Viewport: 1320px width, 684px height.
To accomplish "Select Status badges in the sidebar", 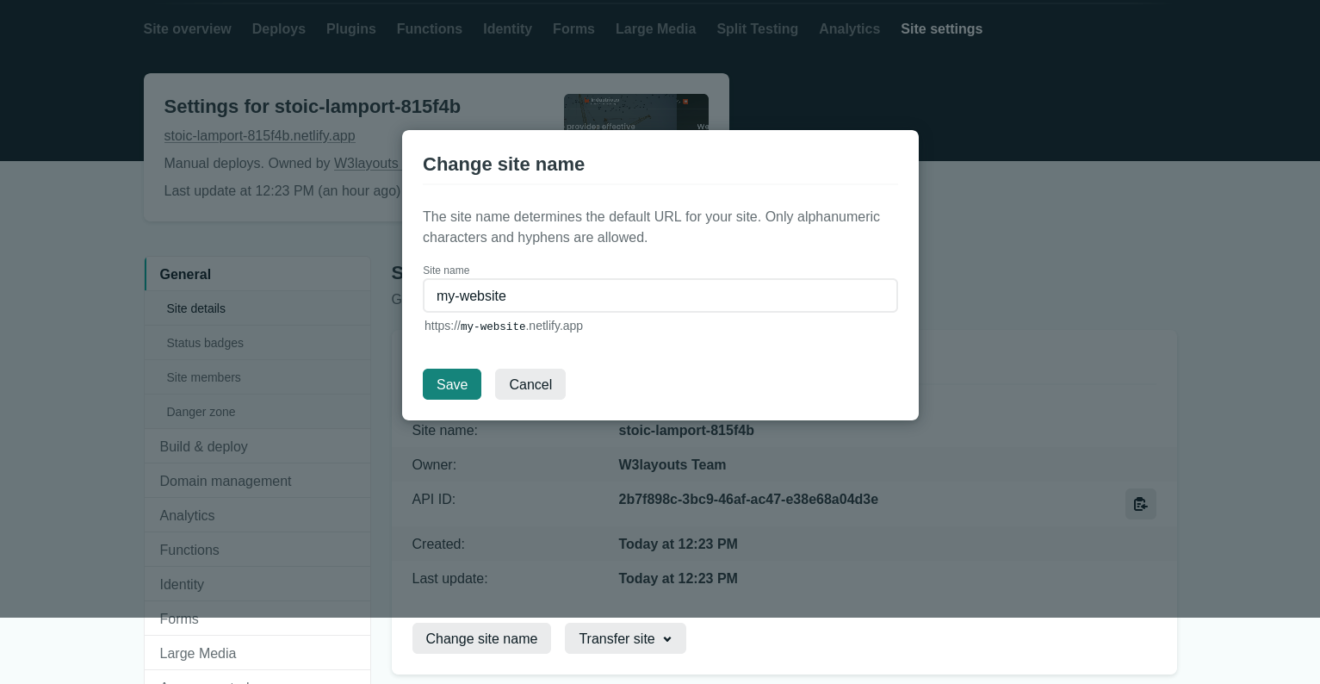I will click(x=205, y=343).
